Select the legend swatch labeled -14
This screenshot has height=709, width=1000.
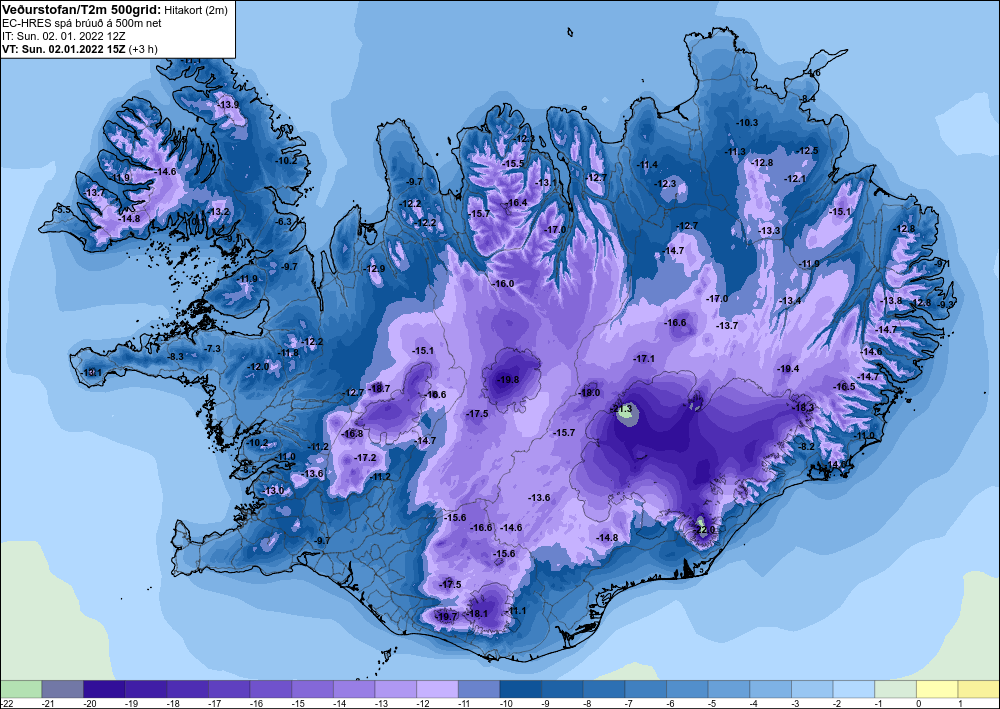(354, 689)
